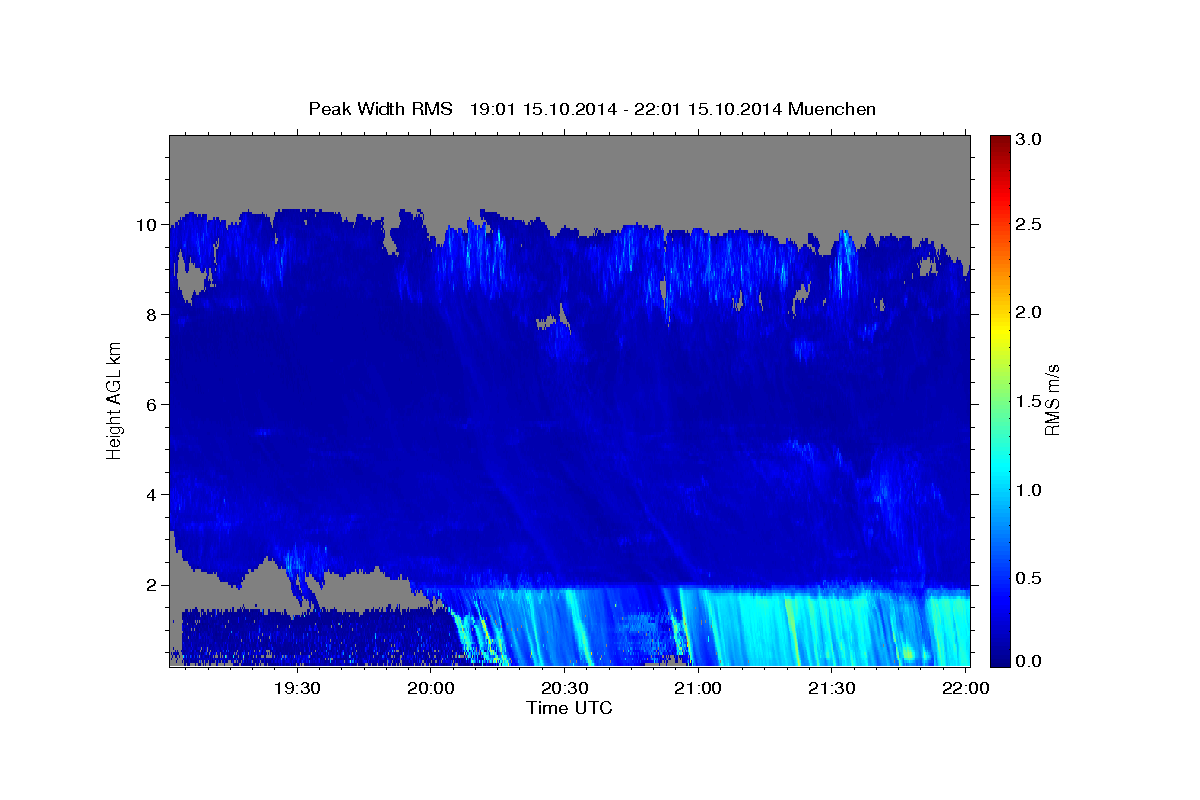This screenshot has height=800, width=1200.
Task: Click the colorbar label '0.5'
Action: [1030, 578]
